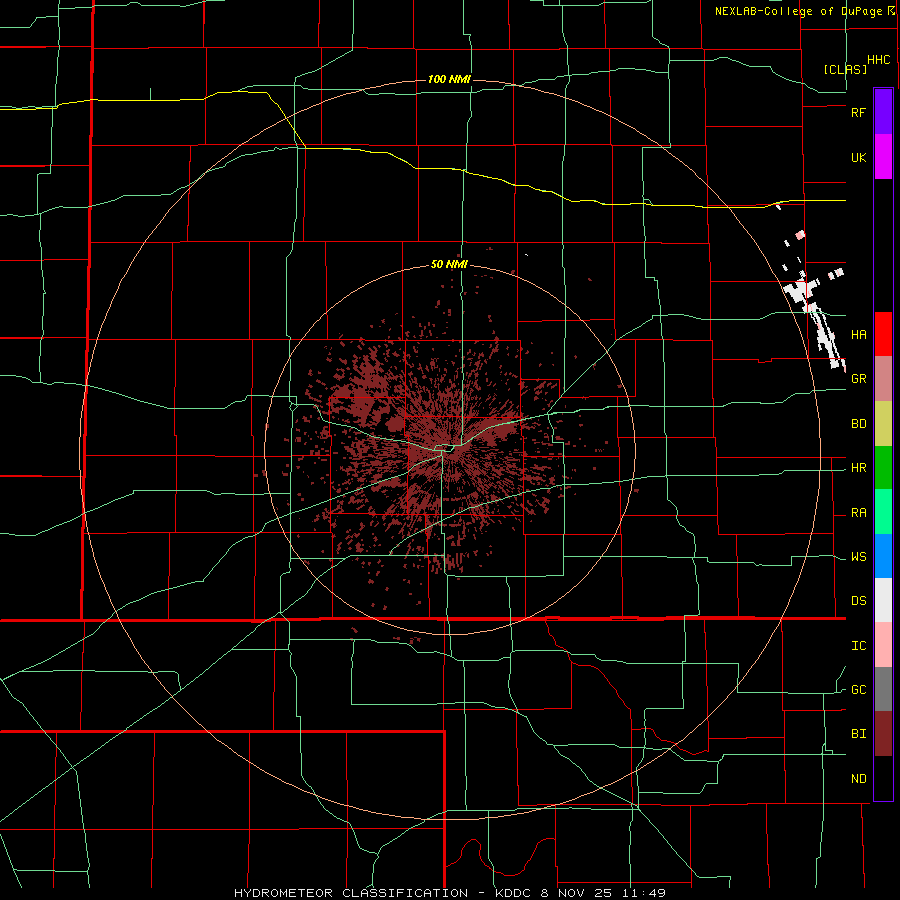
Task: Select the white DS legend swatch
Action: [883, 600]
